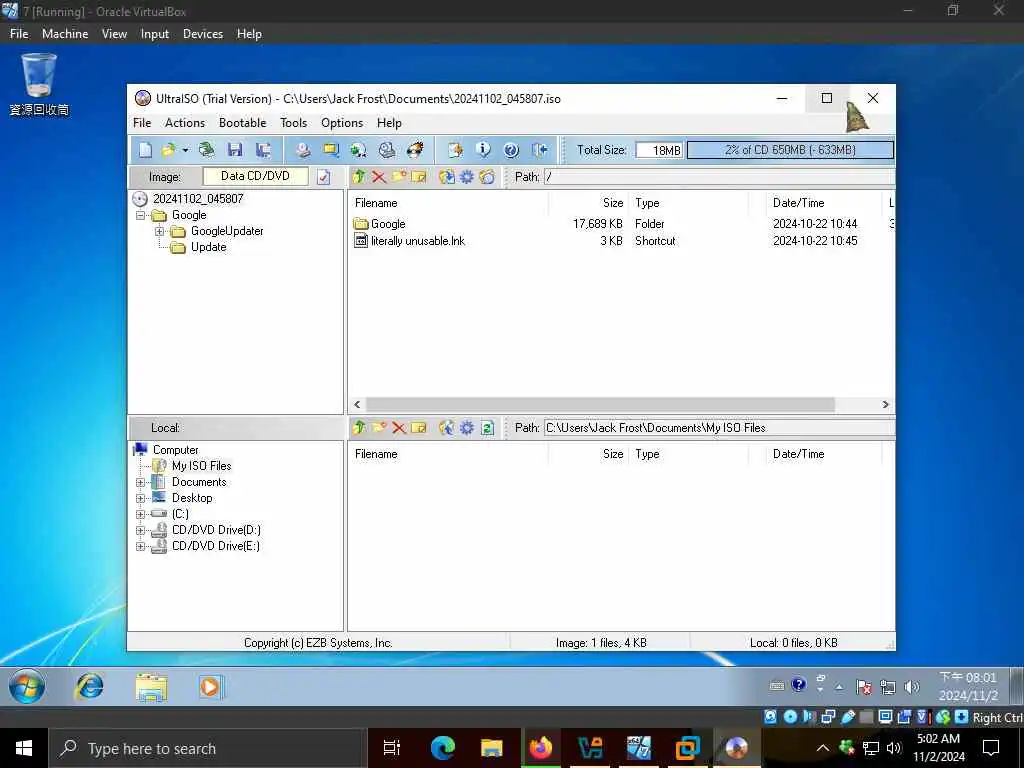Click the Save floppy disk icon
The image size is (1024, 768).
tap(234, 150)
